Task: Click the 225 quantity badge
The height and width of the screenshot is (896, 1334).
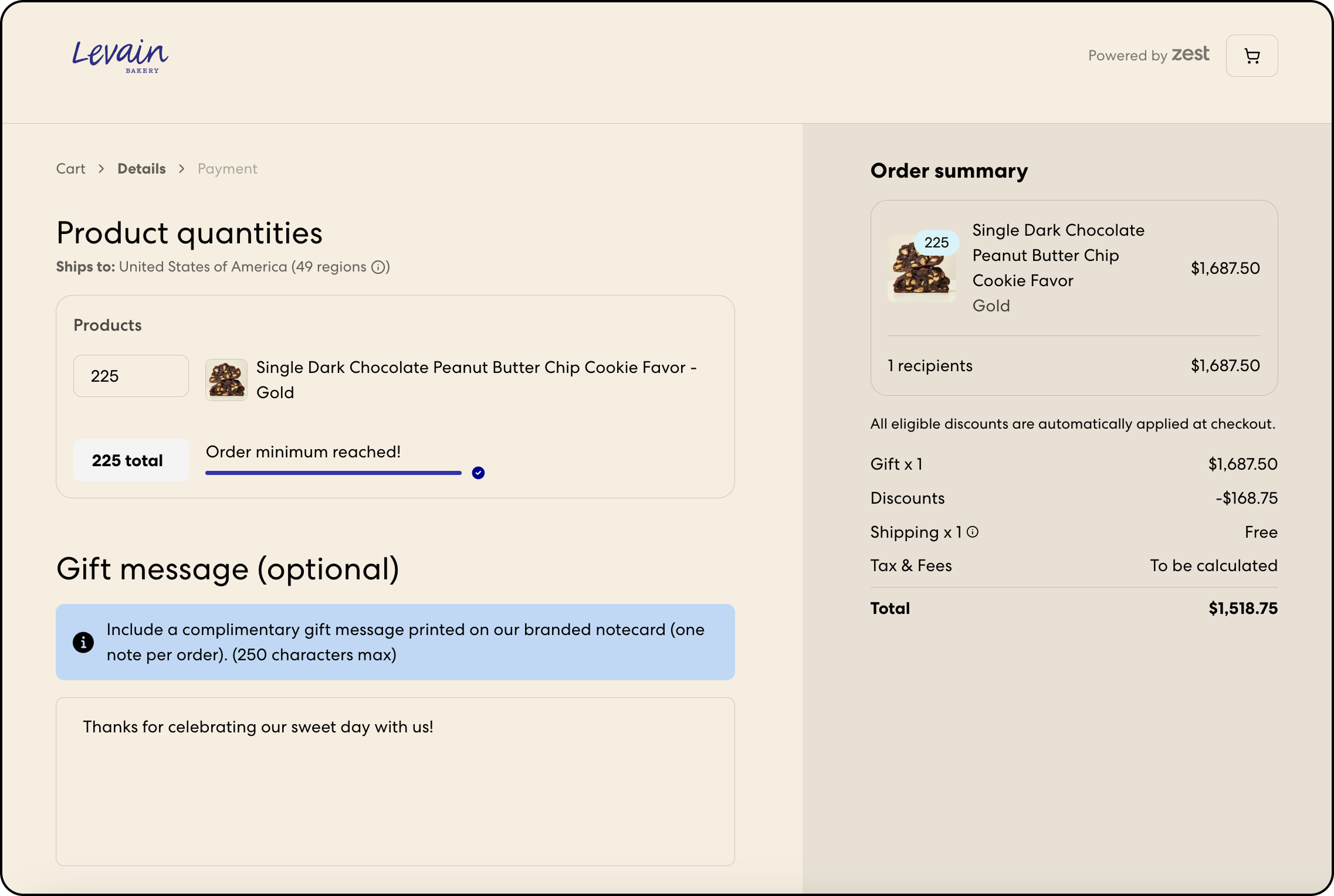Action: tap(936, 242)
